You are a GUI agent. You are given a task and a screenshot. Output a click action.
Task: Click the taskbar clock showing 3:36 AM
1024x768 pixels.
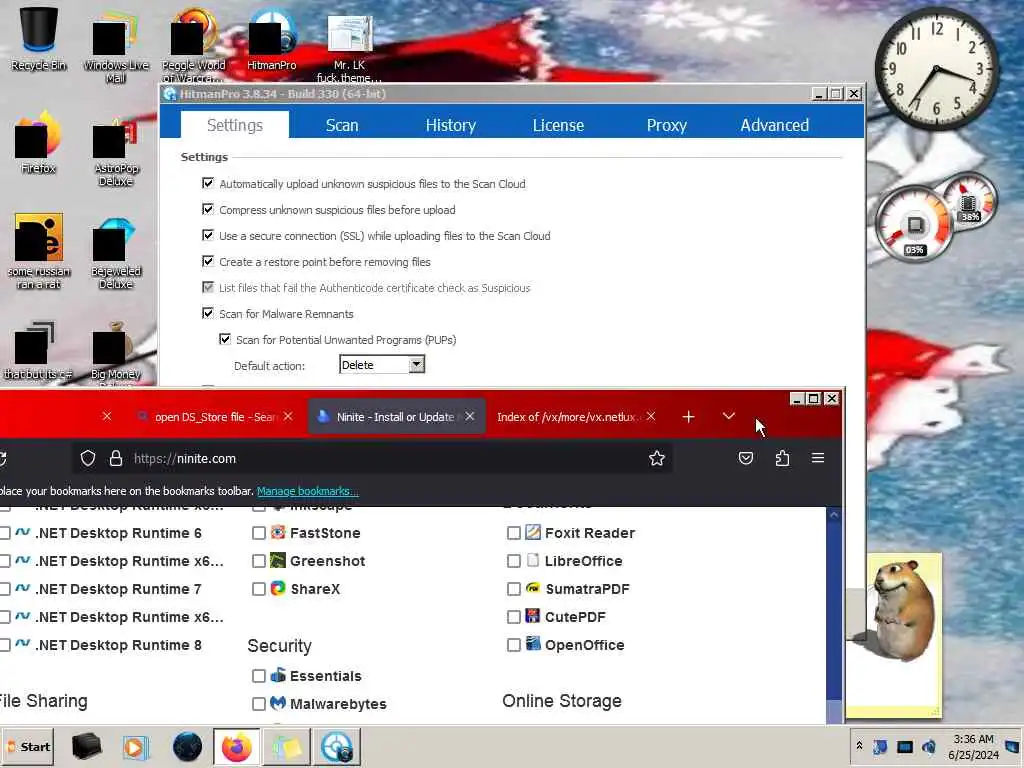click(973, 747)
